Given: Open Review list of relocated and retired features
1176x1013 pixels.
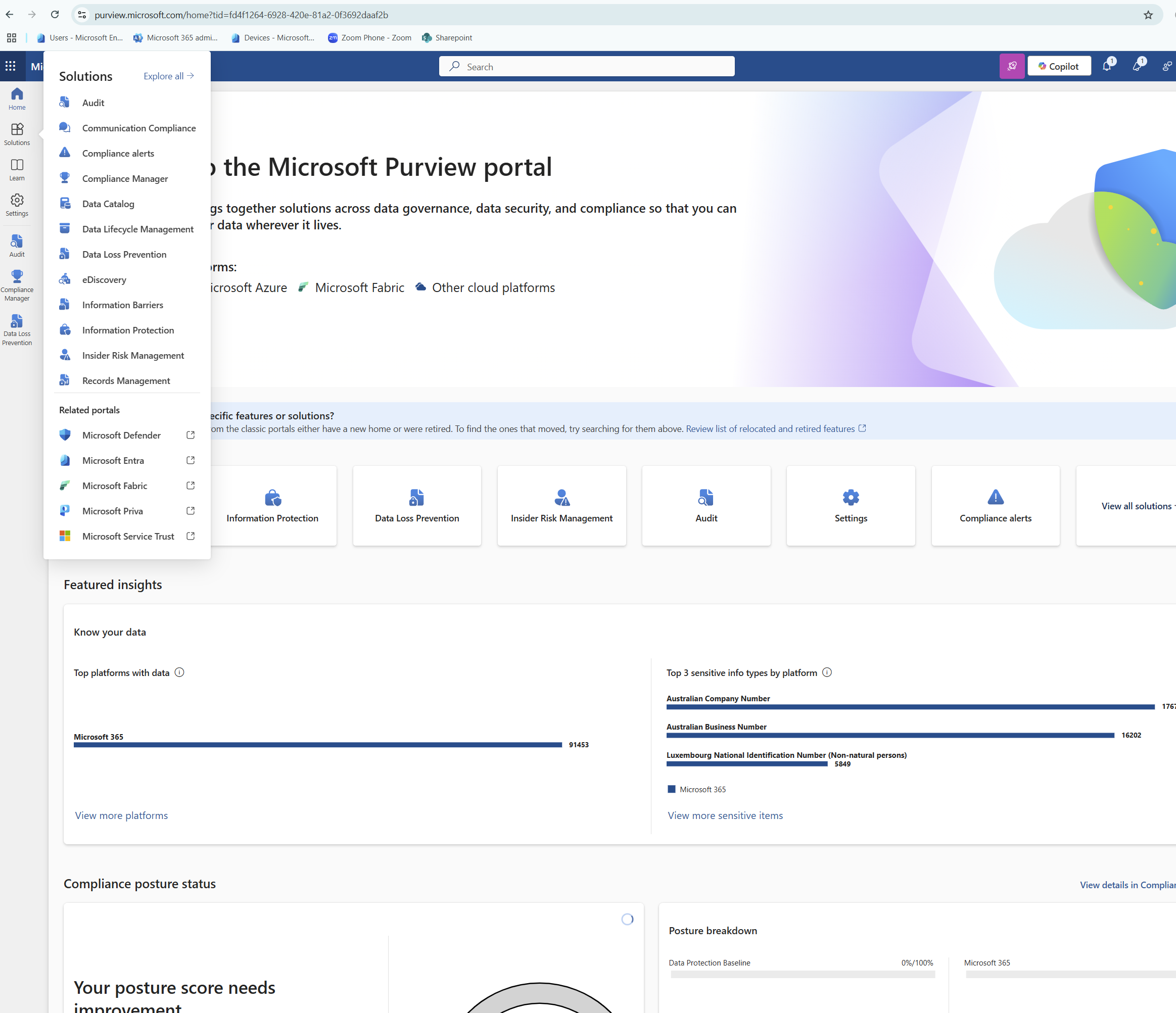Looking at the screenshot, I should (776, 429).
